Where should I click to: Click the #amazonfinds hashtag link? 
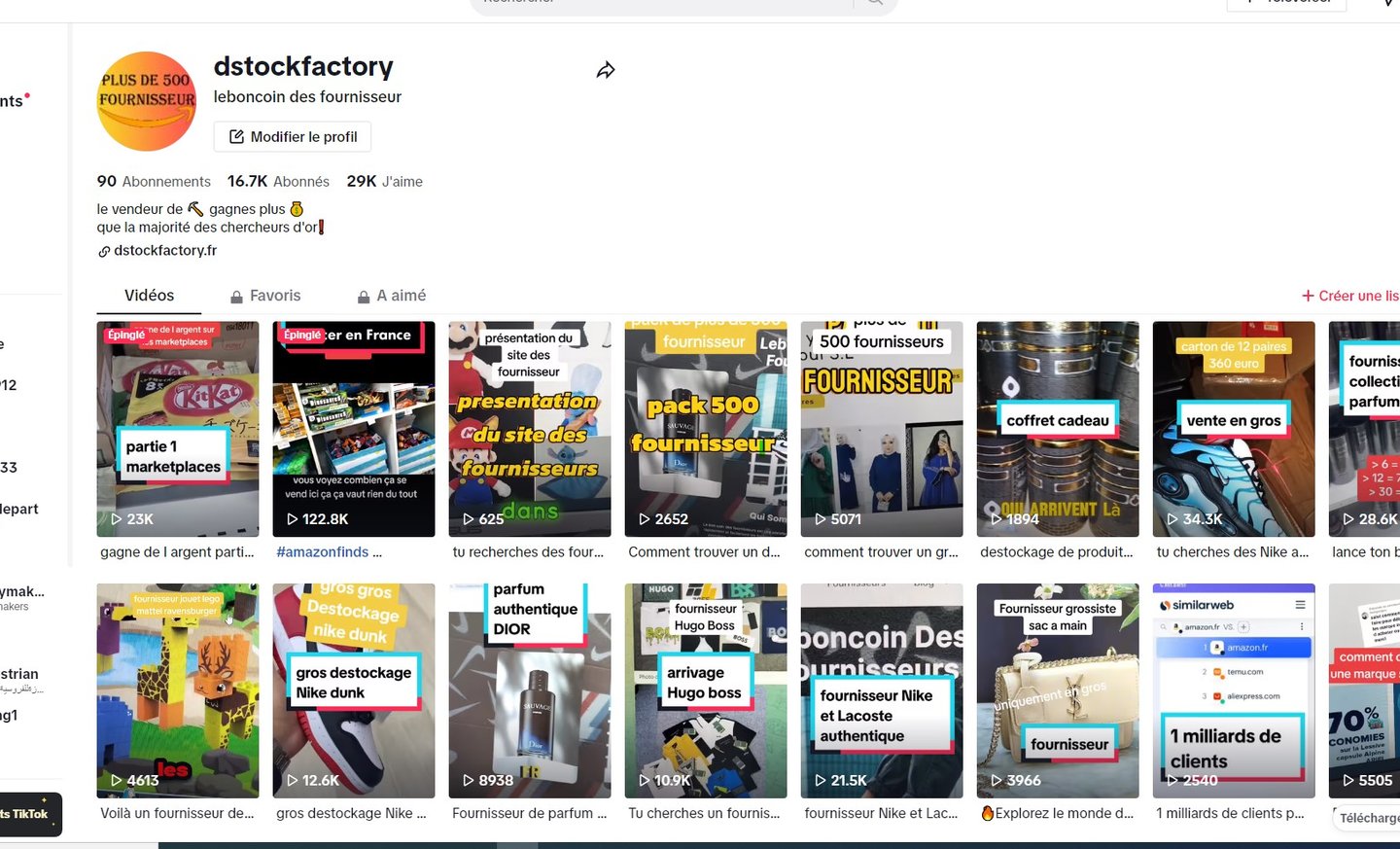tap(323, 551)
